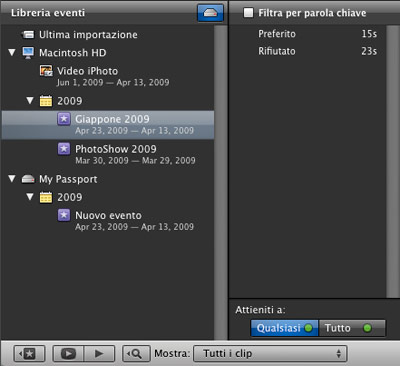Viewport: 400px width, 366px height.
Task: Enable the Filtra per parola chiave checkbox
Action: 248,13
